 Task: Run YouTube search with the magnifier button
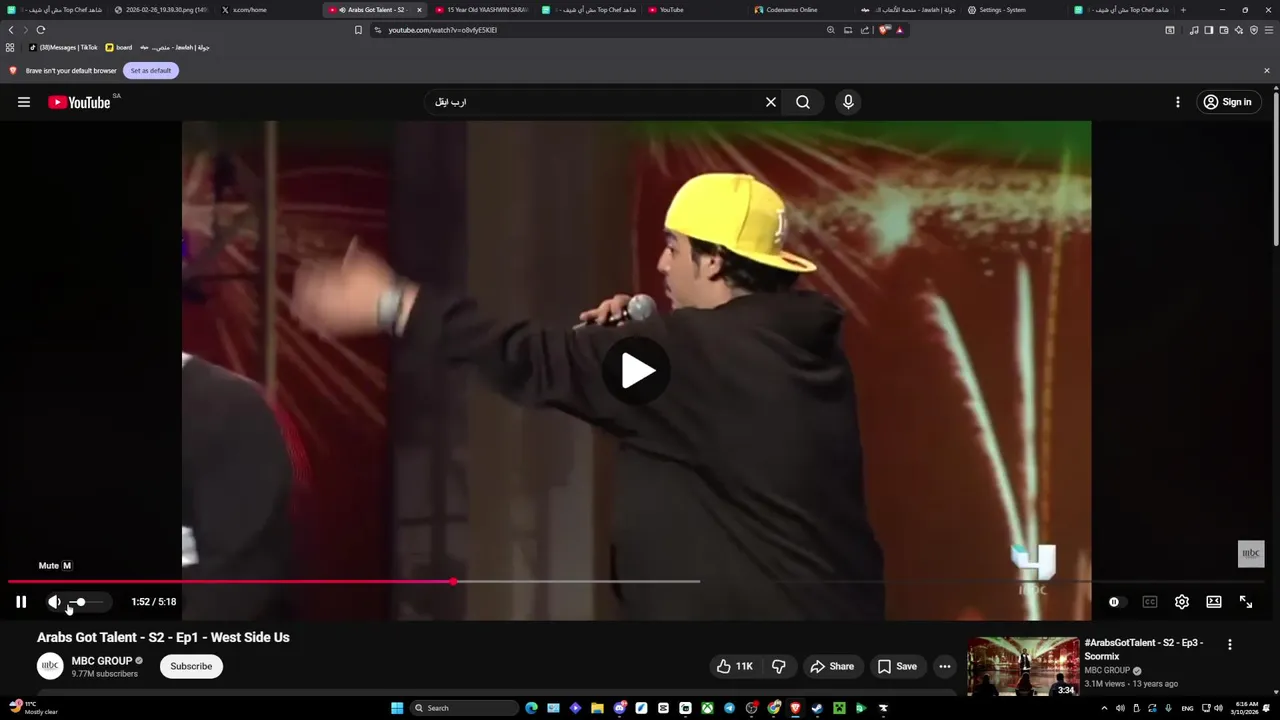[x=803, y=102]
